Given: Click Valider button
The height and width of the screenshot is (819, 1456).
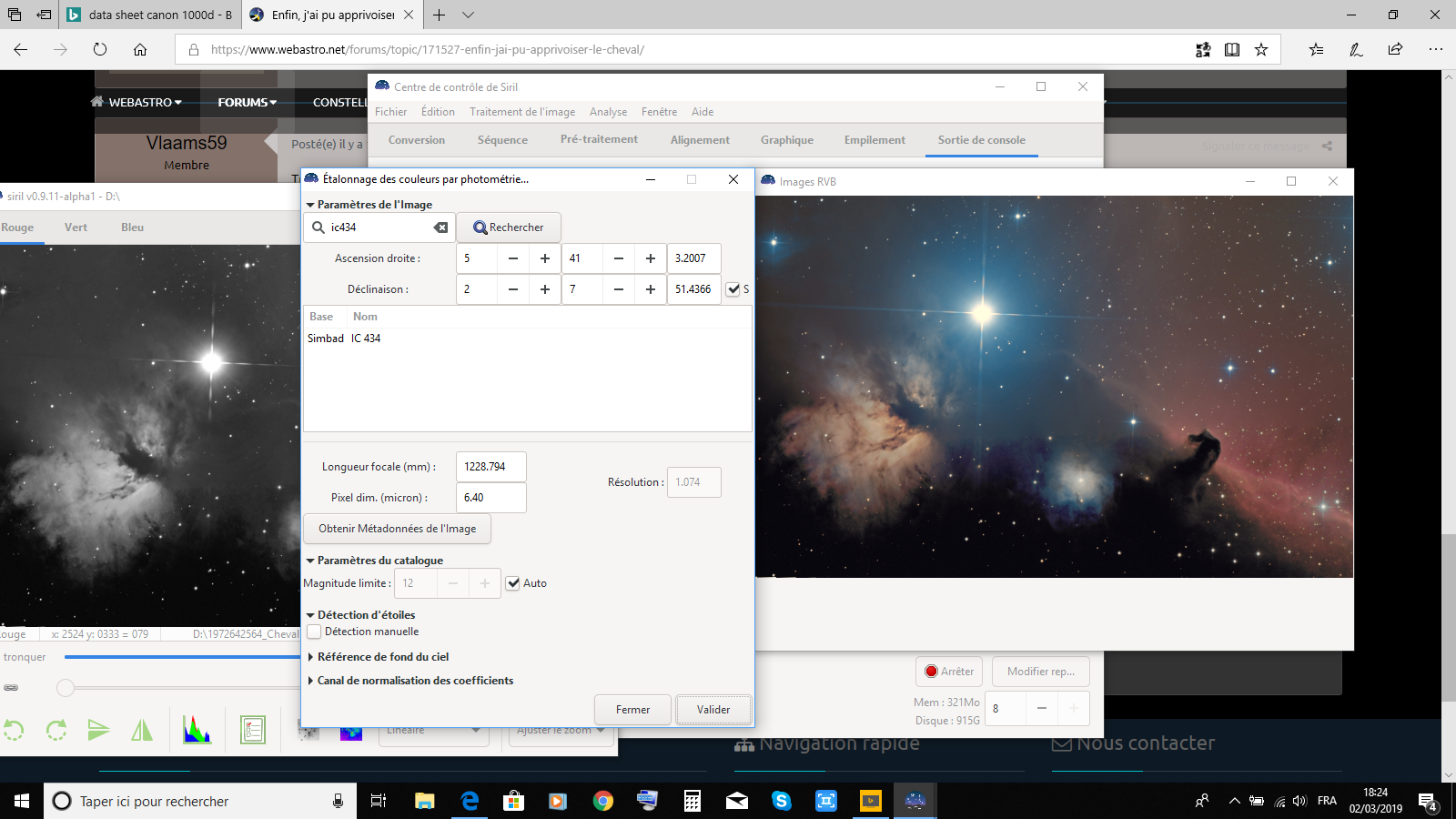Looking at the screenshot, I should 713,710.
